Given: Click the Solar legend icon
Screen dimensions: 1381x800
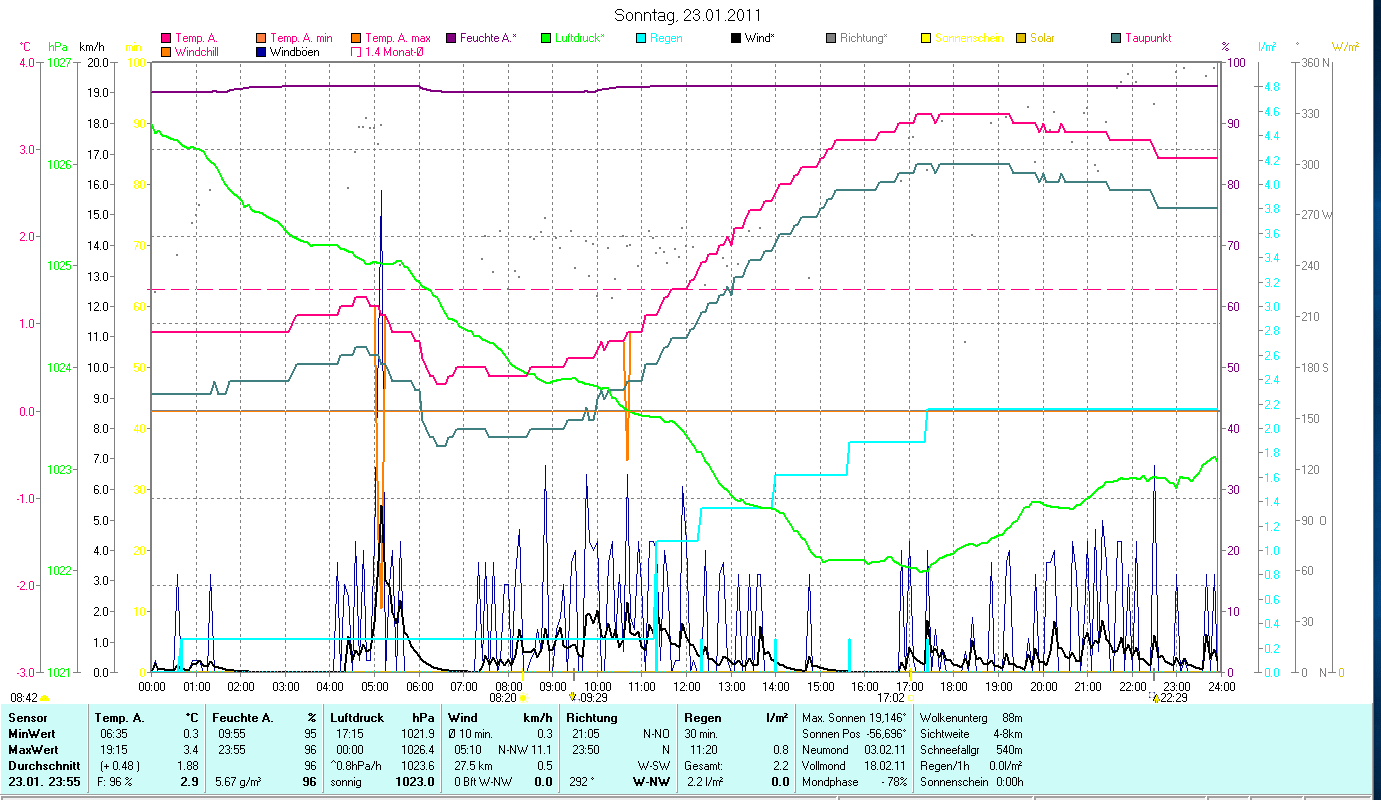Looking at the screenshot, I should point(1021,39).
